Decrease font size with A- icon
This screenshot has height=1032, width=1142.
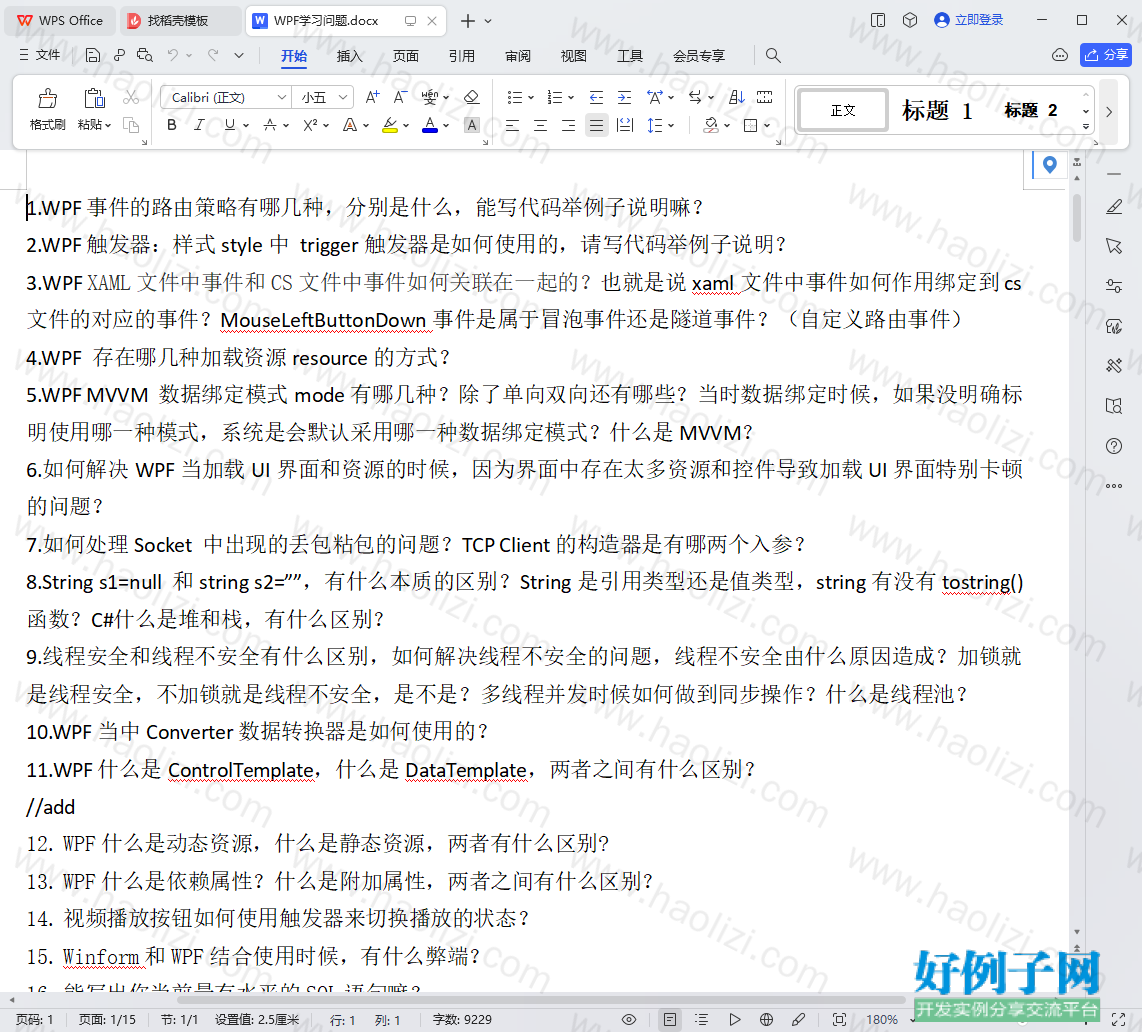coord(400,97)
